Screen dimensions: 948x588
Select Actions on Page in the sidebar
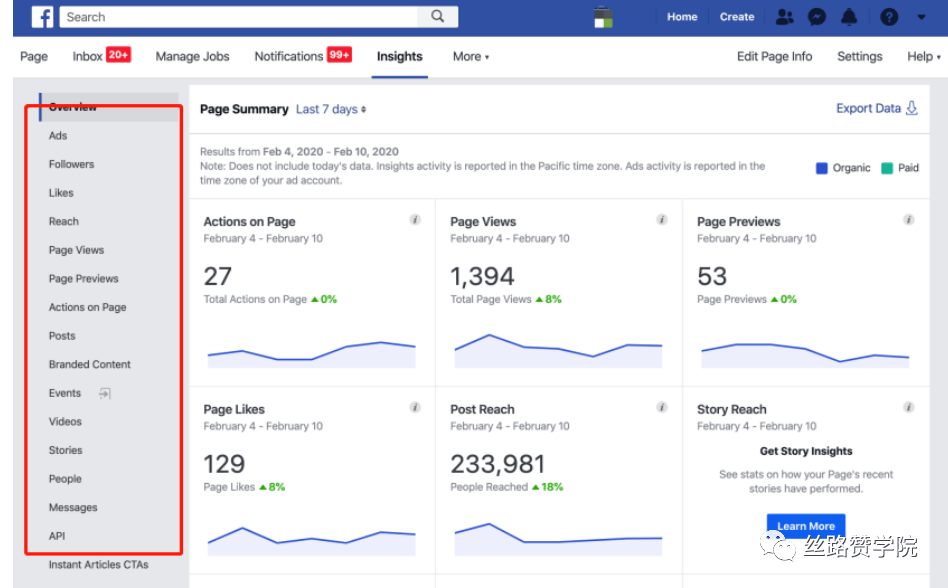point(87,307)
